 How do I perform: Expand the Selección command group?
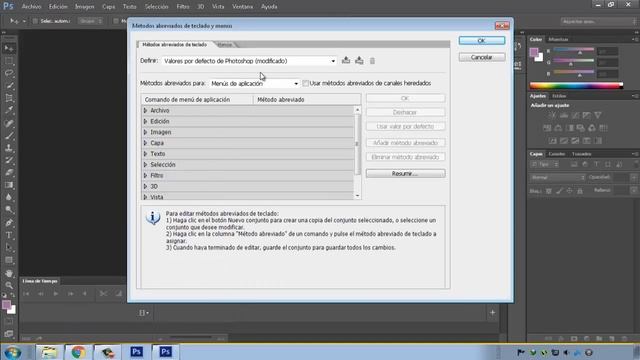145,164
